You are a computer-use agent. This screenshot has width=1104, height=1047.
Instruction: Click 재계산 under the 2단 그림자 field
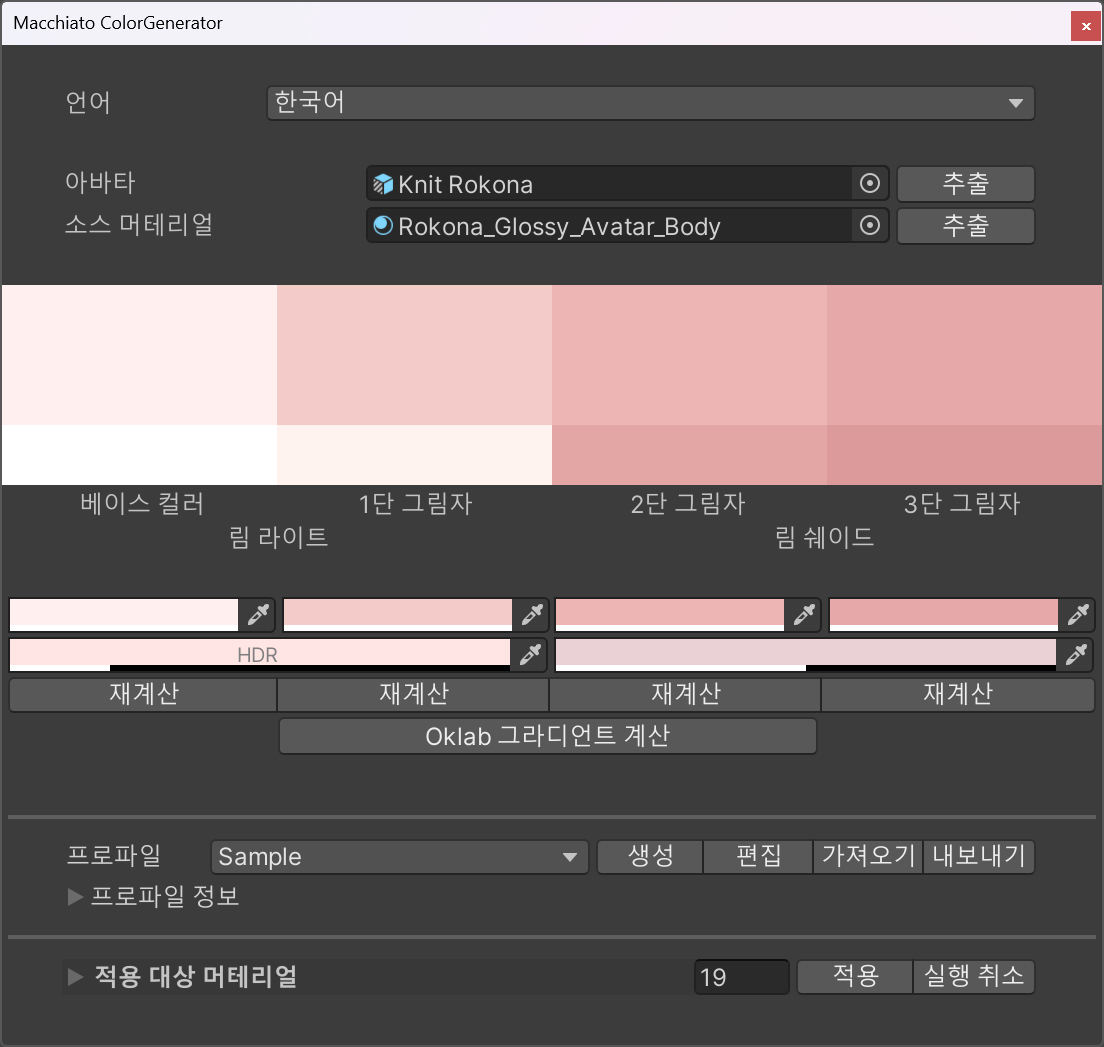click(x=685, y=694)
